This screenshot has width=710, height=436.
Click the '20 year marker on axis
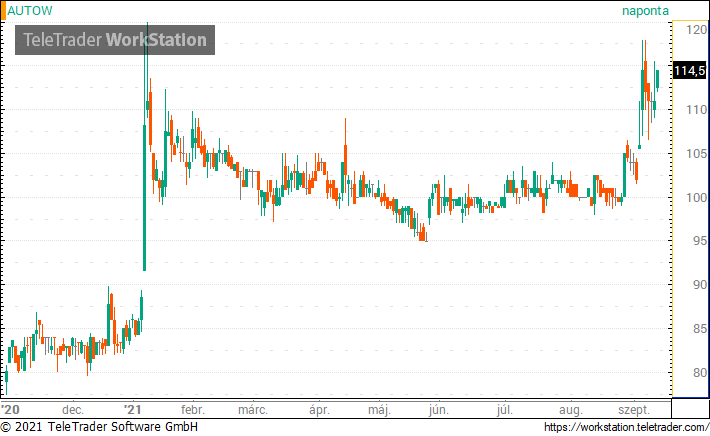pyautogui.click(x=10, y=410)
